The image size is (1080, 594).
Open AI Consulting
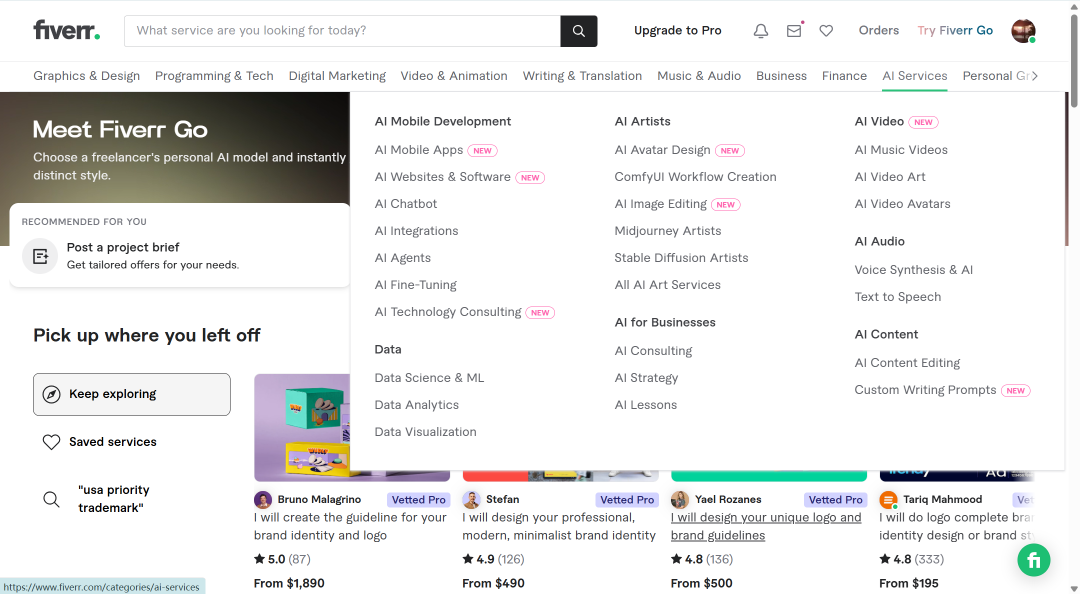click(653, 351)
